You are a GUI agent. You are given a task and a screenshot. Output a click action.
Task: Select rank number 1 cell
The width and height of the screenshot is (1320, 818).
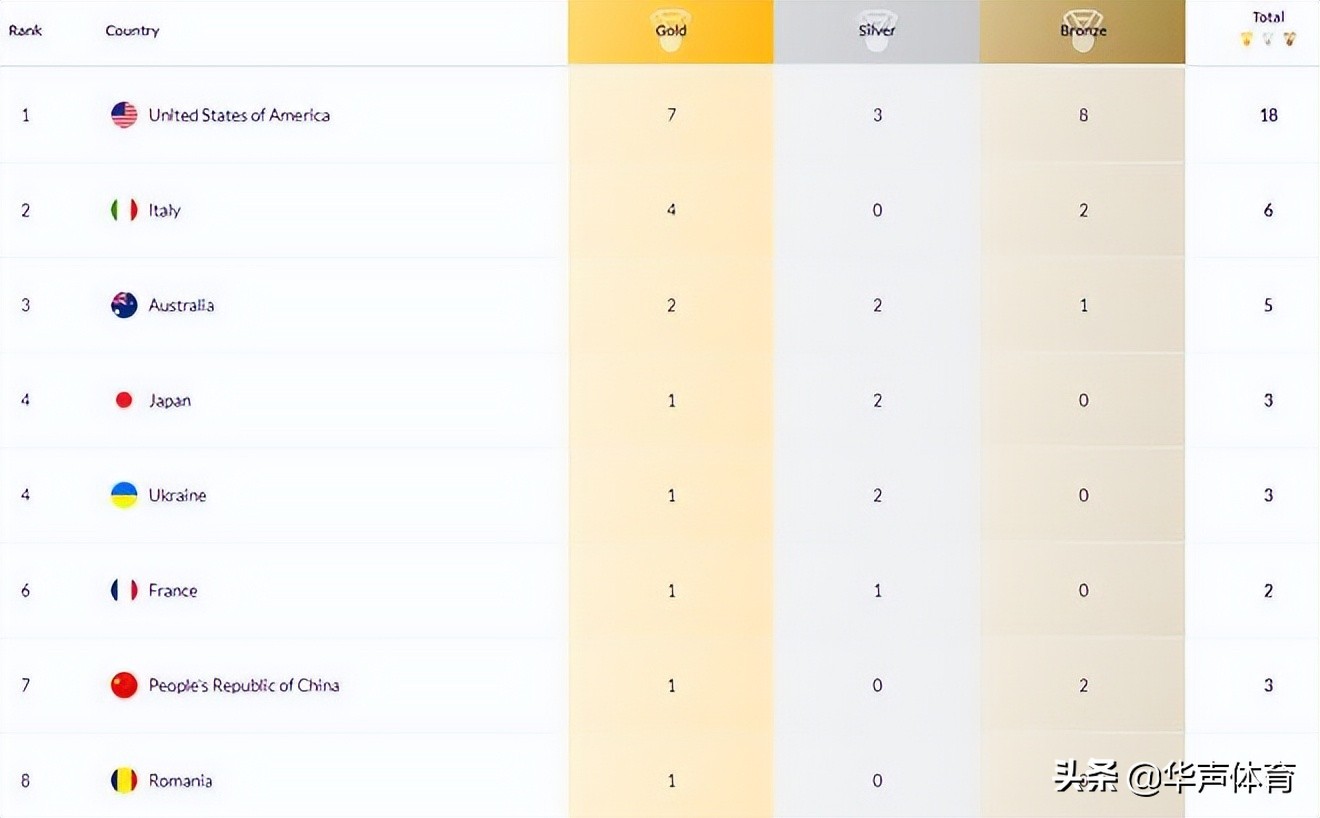click(26, 115)
